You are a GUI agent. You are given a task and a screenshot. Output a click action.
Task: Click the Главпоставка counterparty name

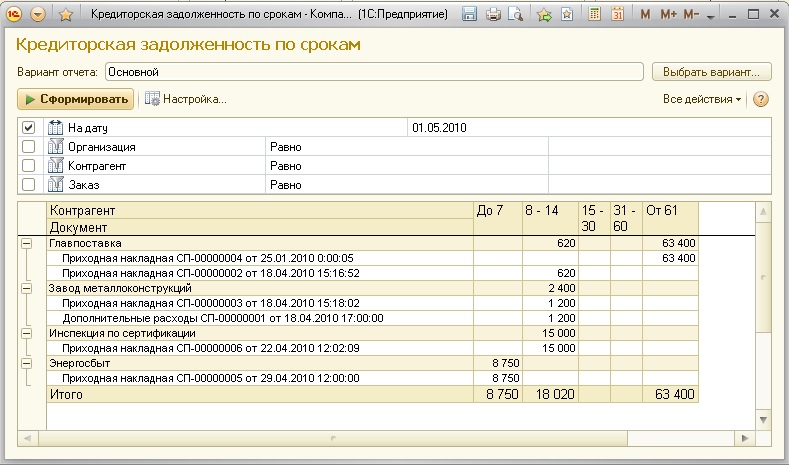85,244
